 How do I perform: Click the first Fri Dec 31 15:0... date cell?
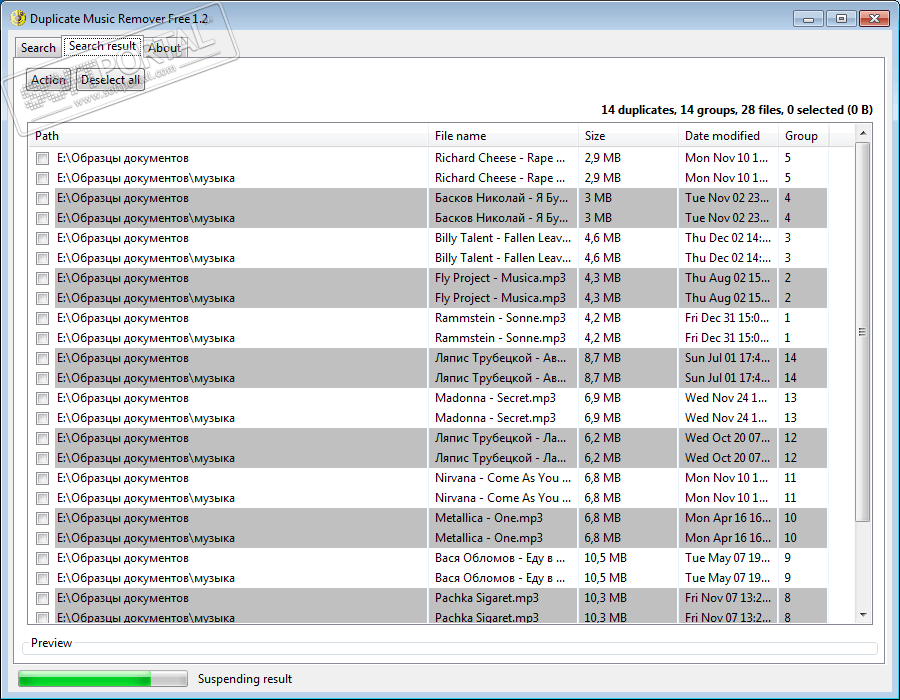pos(727,318)
